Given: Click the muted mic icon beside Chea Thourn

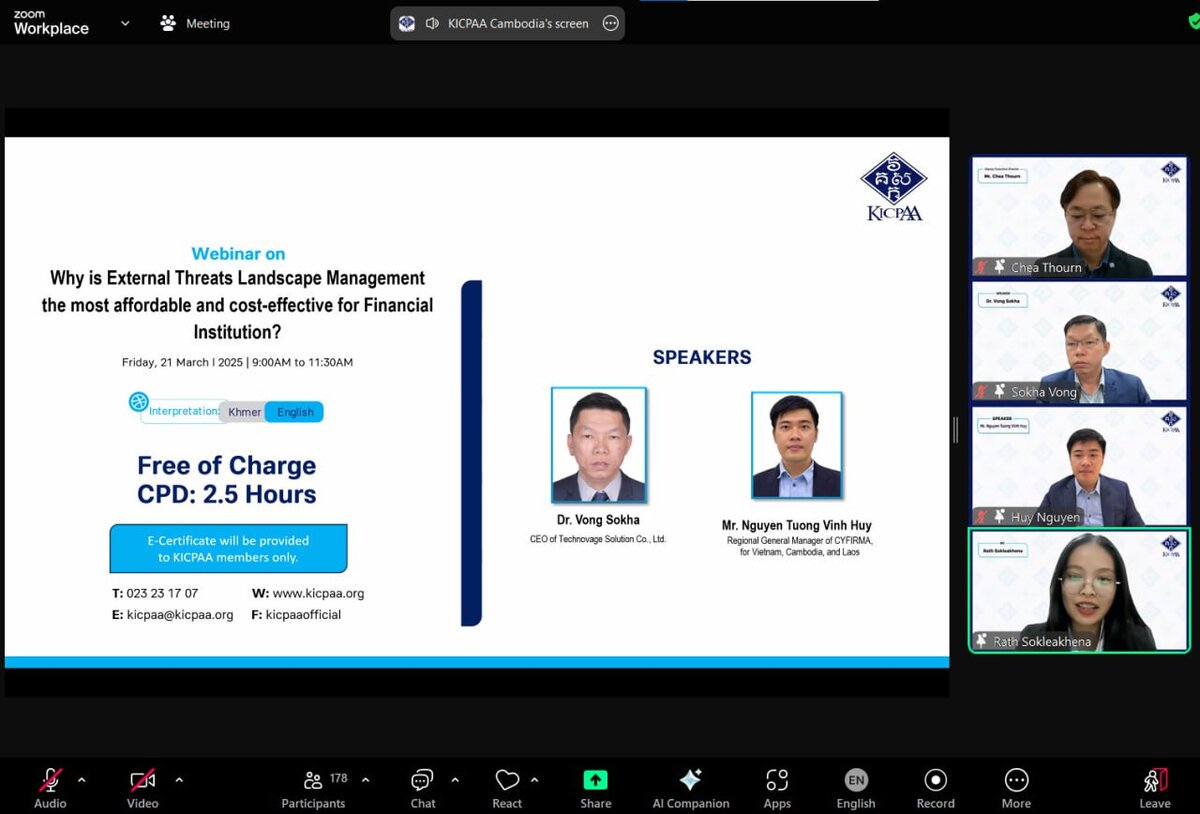Looking at the screenshot, I should (982, 267).
